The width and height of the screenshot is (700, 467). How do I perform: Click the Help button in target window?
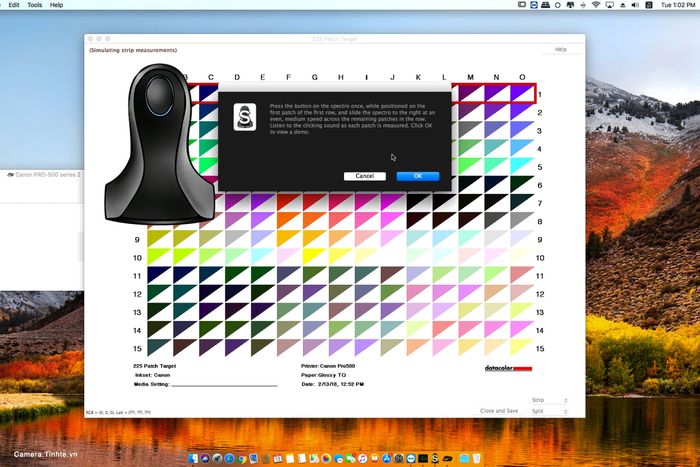[561, 50]
